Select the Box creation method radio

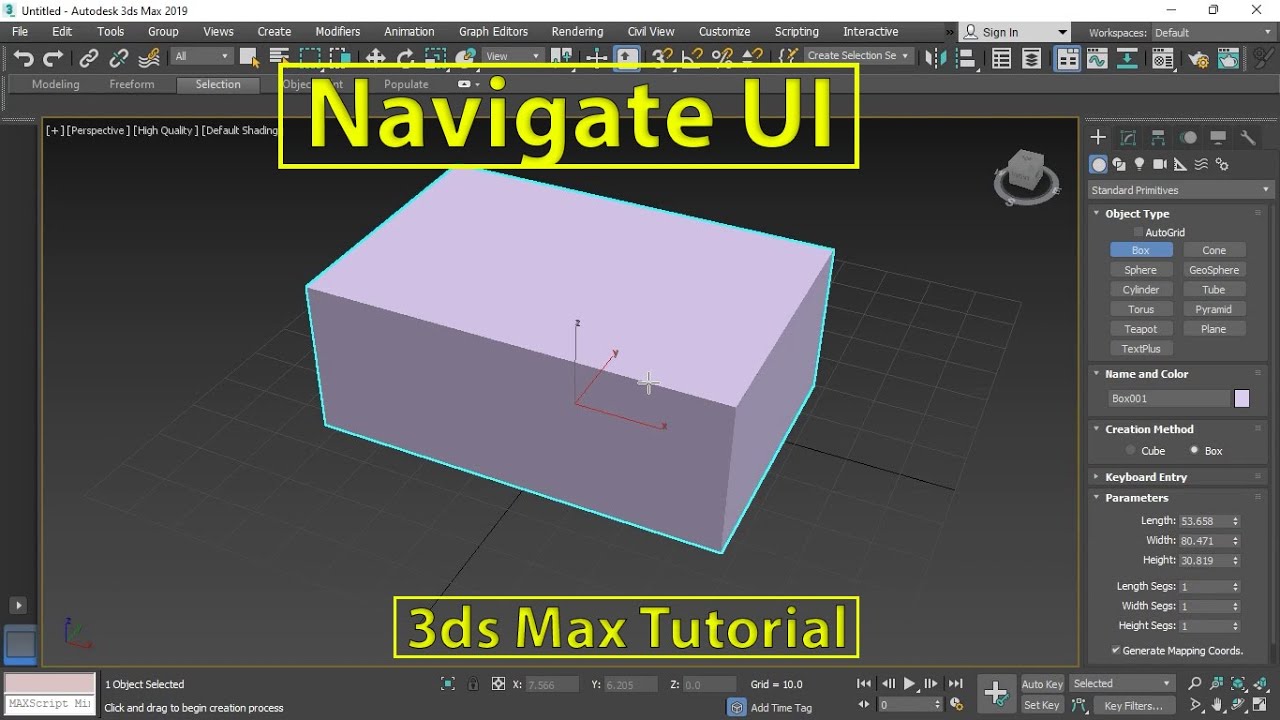click(x=1194, y=450)
